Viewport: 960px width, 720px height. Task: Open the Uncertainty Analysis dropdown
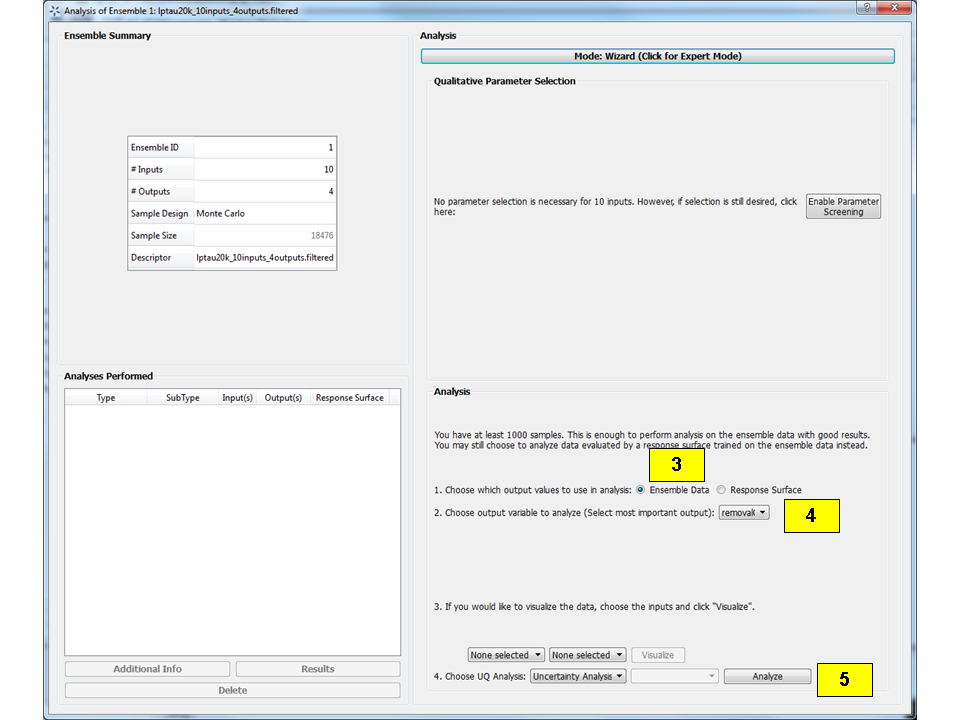(577, 675)
